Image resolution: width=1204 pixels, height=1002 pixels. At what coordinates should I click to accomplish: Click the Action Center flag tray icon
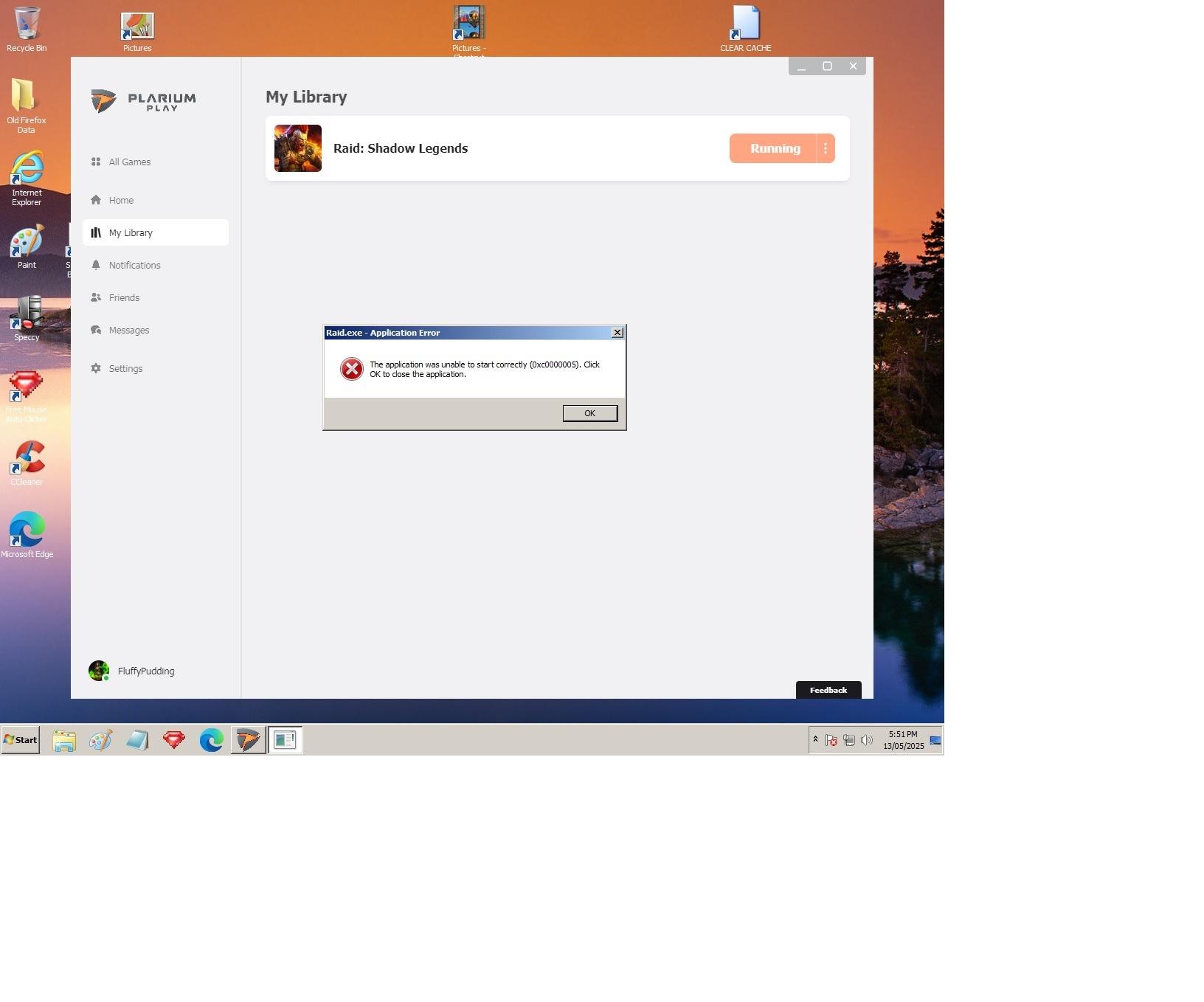[x=831, y=740]
